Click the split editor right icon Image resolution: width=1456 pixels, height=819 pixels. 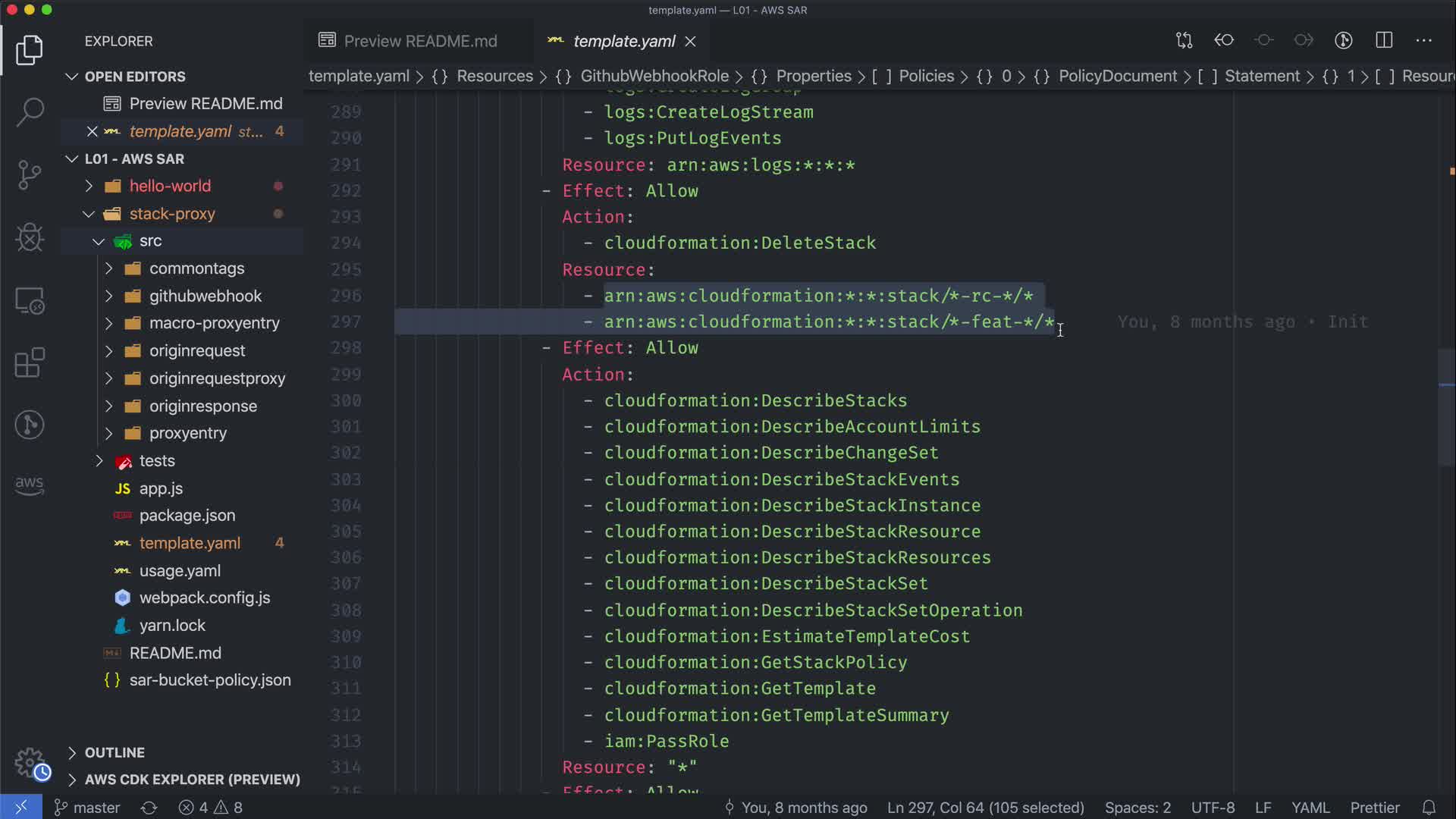click(x=1384, y=40)
